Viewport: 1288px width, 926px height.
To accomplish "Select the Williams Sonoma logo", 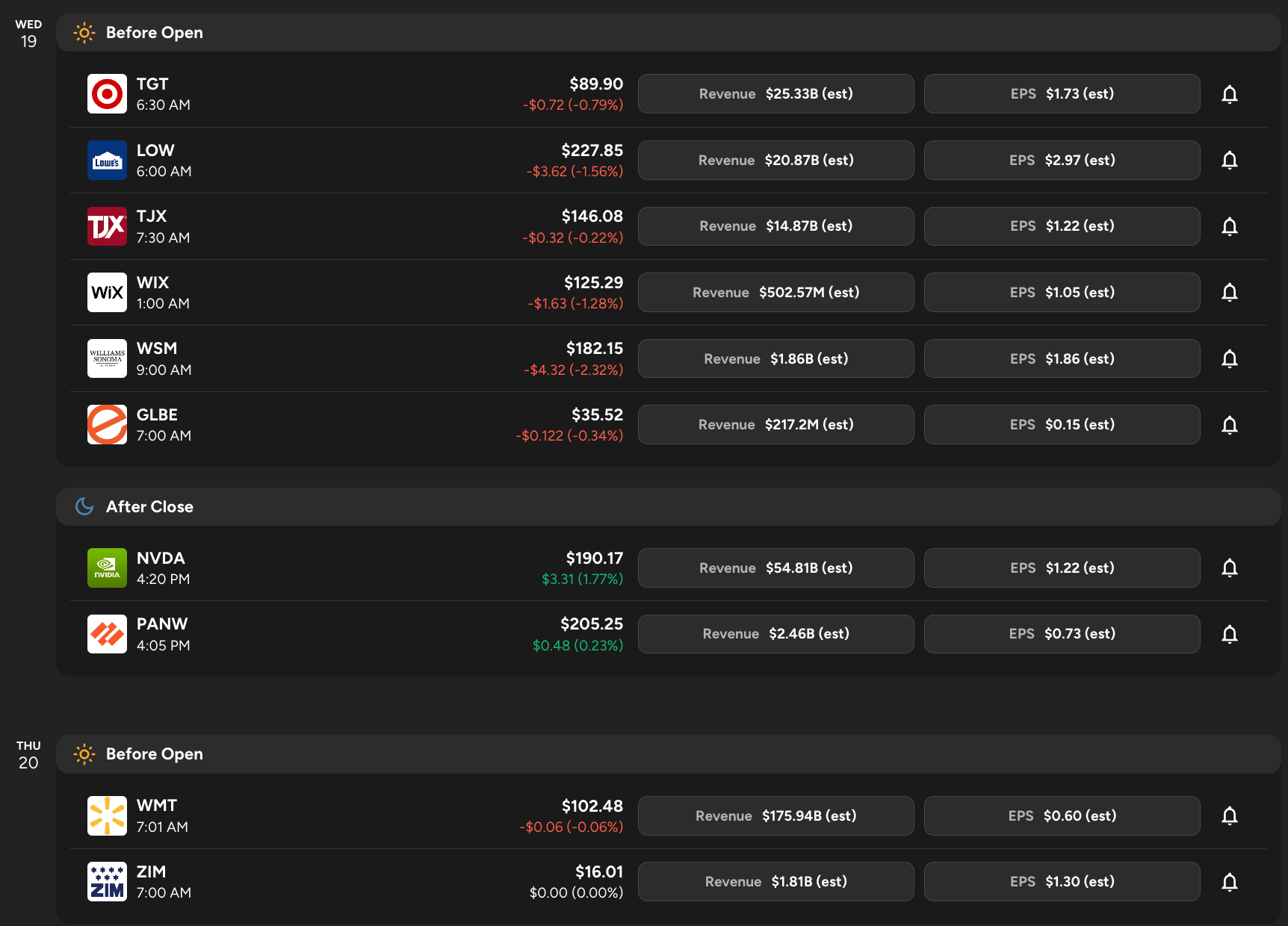I will (x=107, y=358).
